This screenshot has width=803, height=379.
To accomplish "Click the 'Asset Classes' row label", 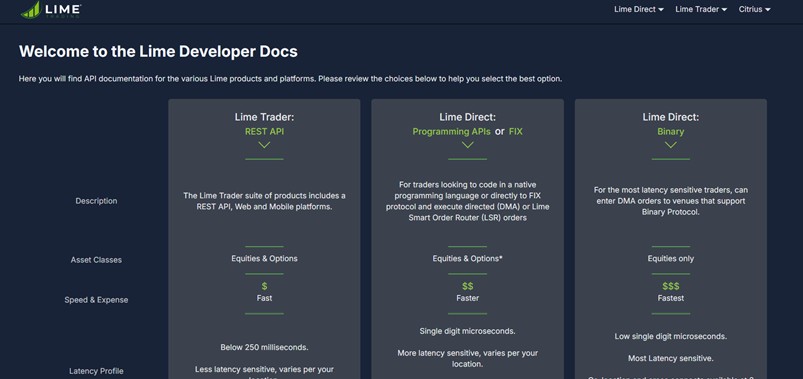I will pyautogui.click(x=96, y=260).
